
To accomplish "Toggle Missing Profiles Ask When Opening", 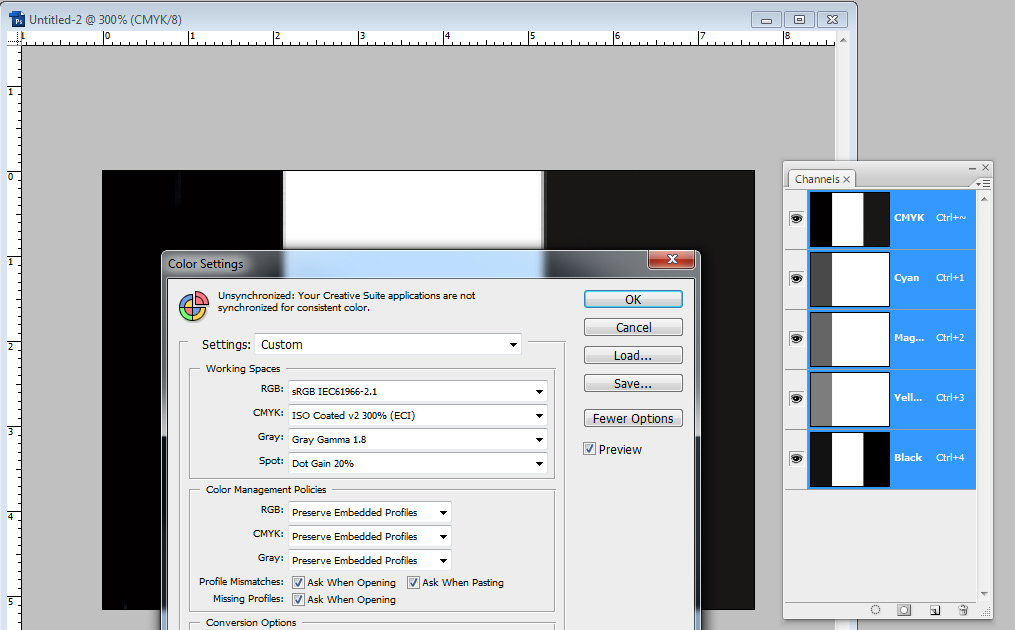I will [x=298, y=600].
